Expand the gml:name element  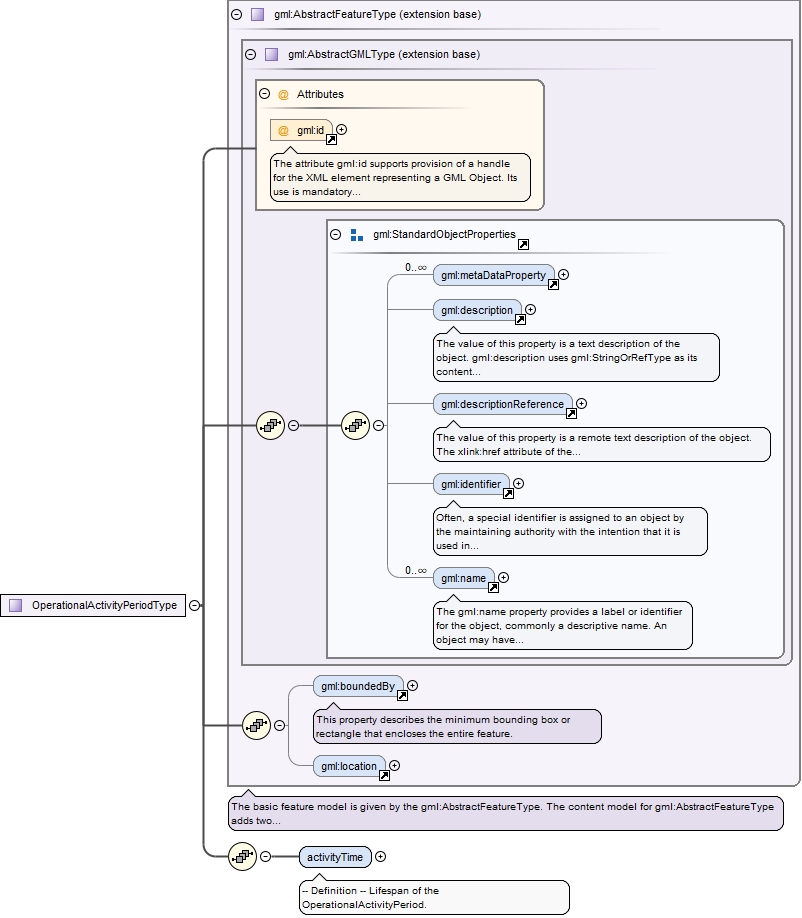(x=503, y=578)
